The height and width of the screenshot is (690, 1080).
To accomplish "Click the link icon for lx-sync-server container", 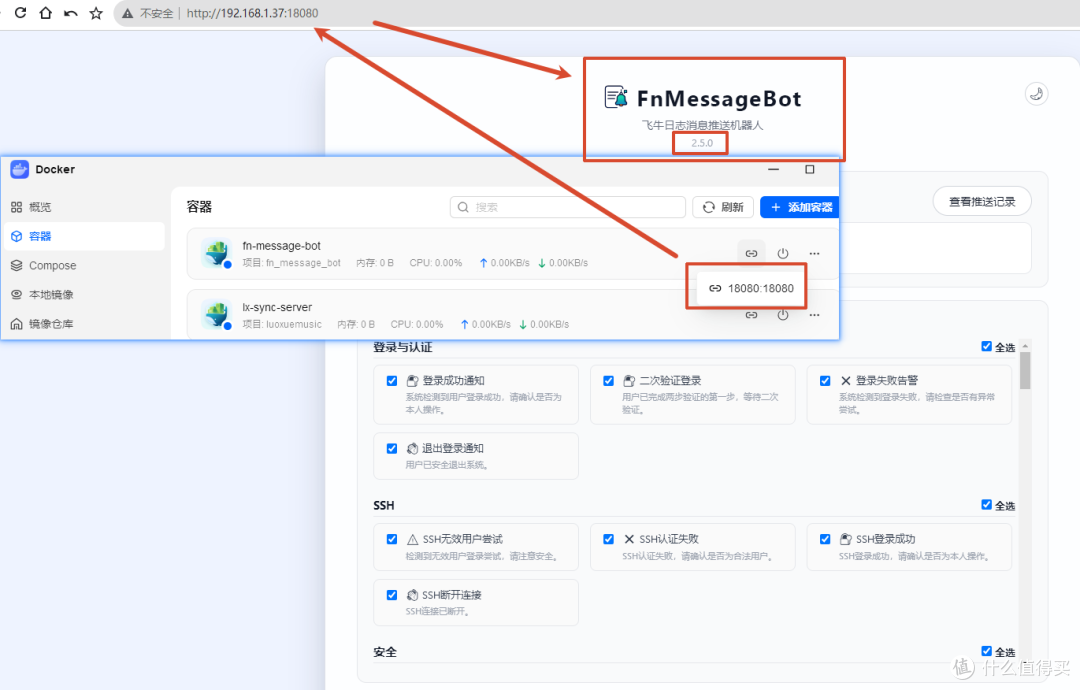I will point(751,315).
